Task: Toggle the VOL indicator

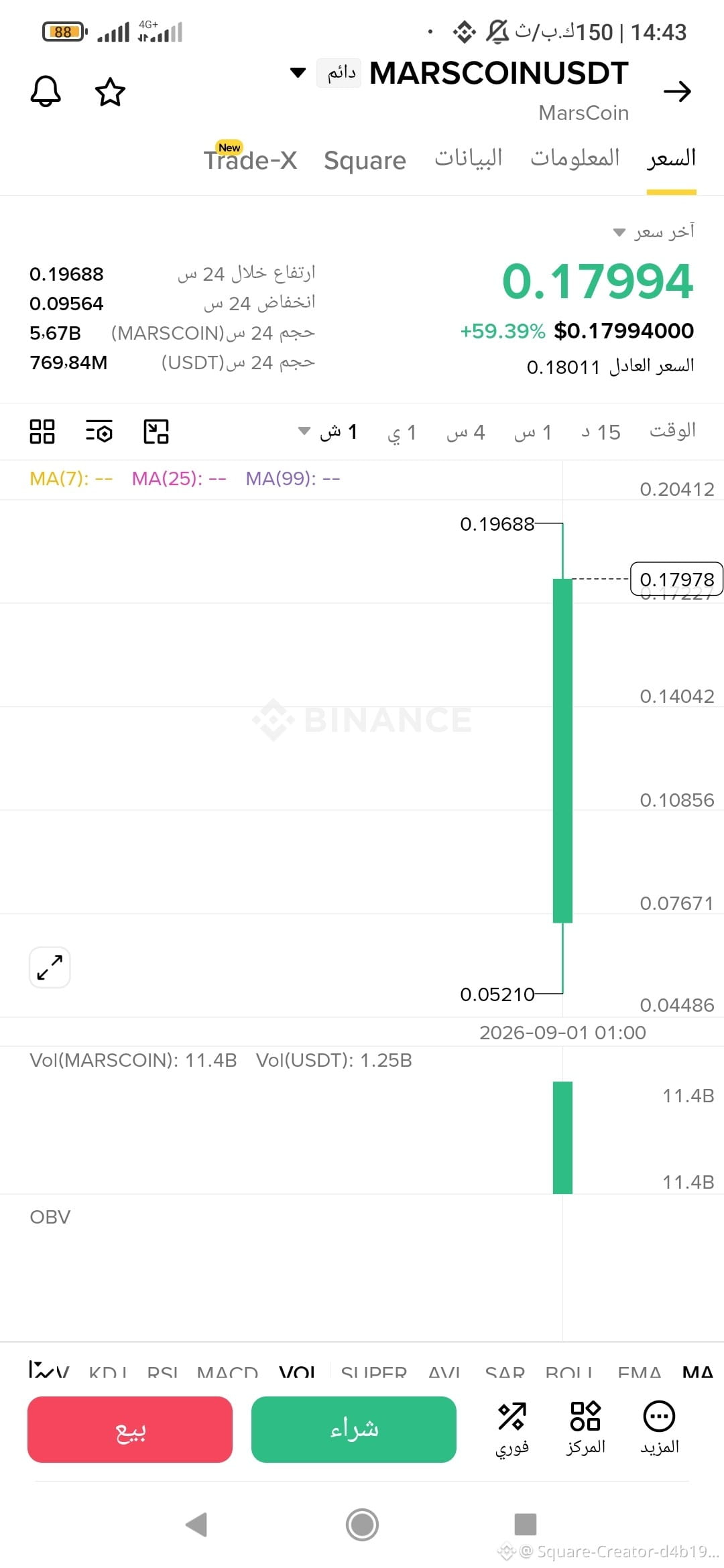Action: 298,1371
